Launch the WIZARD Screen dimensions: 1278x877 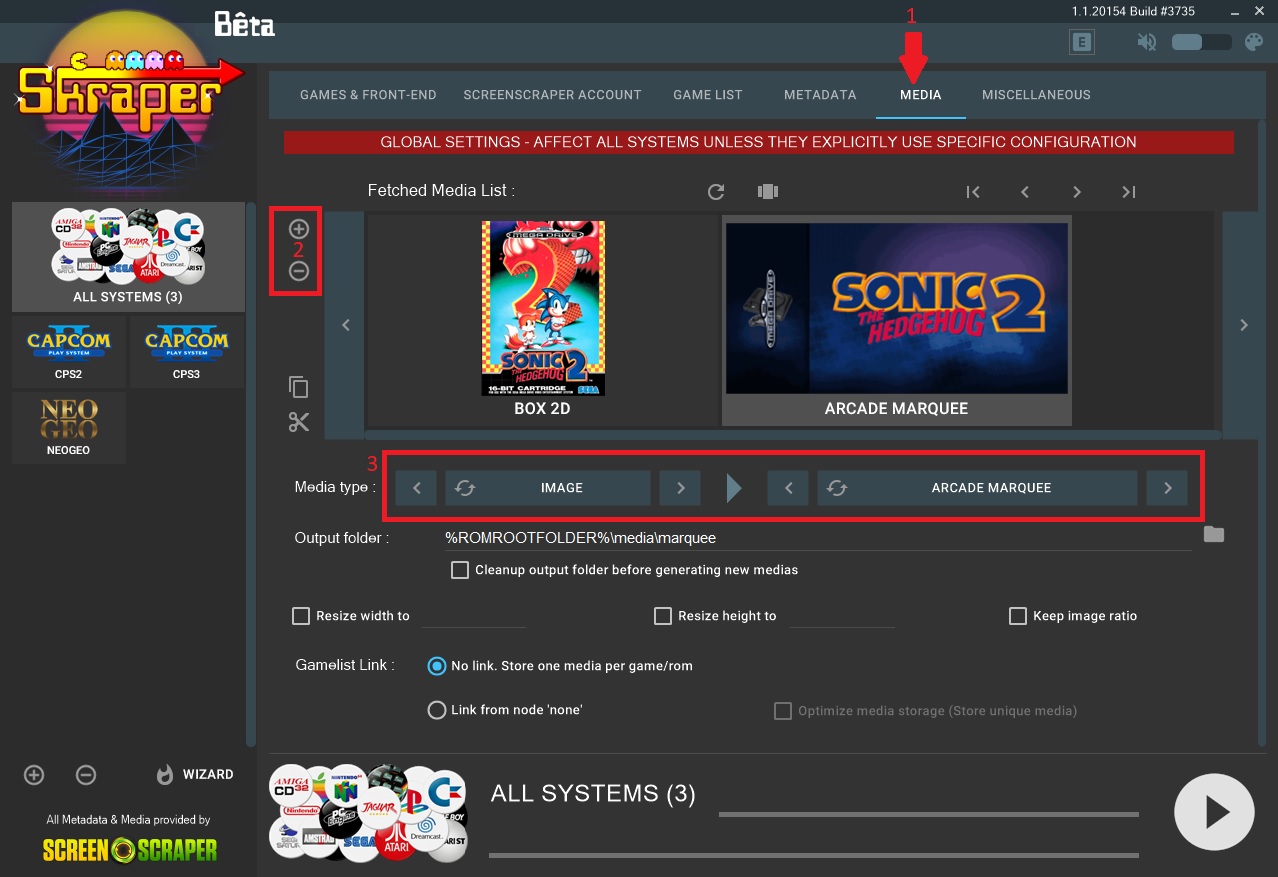pos(195,774)
